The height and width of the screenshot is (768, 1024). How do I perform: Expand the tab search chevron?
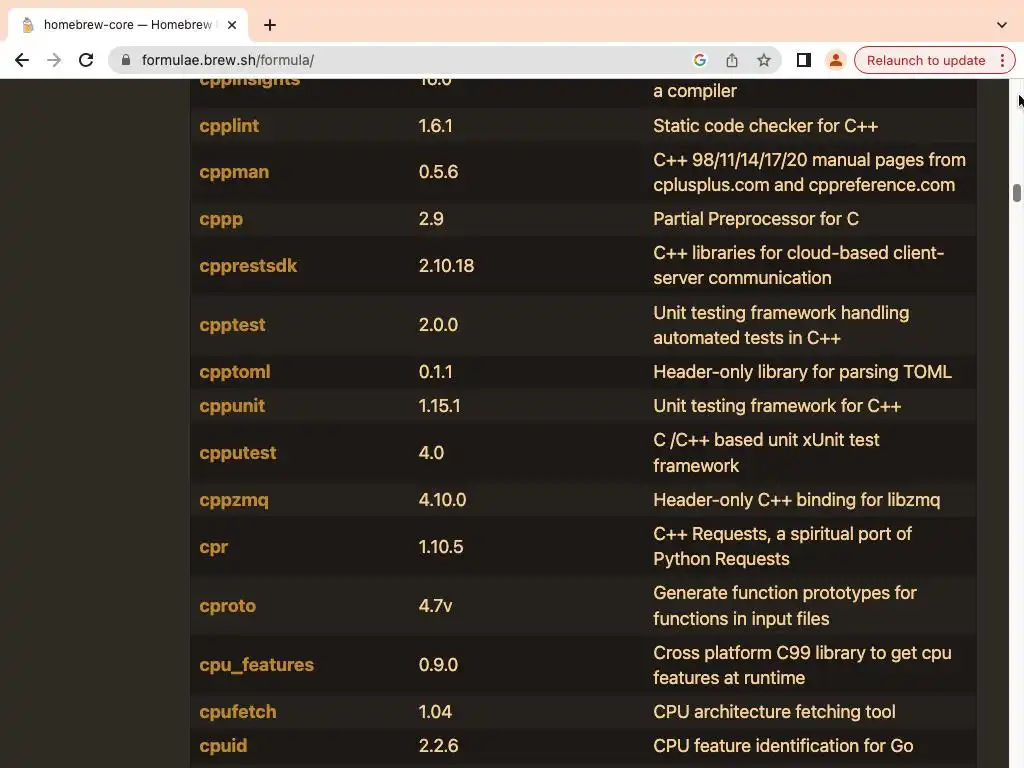tap(1001, 25)
